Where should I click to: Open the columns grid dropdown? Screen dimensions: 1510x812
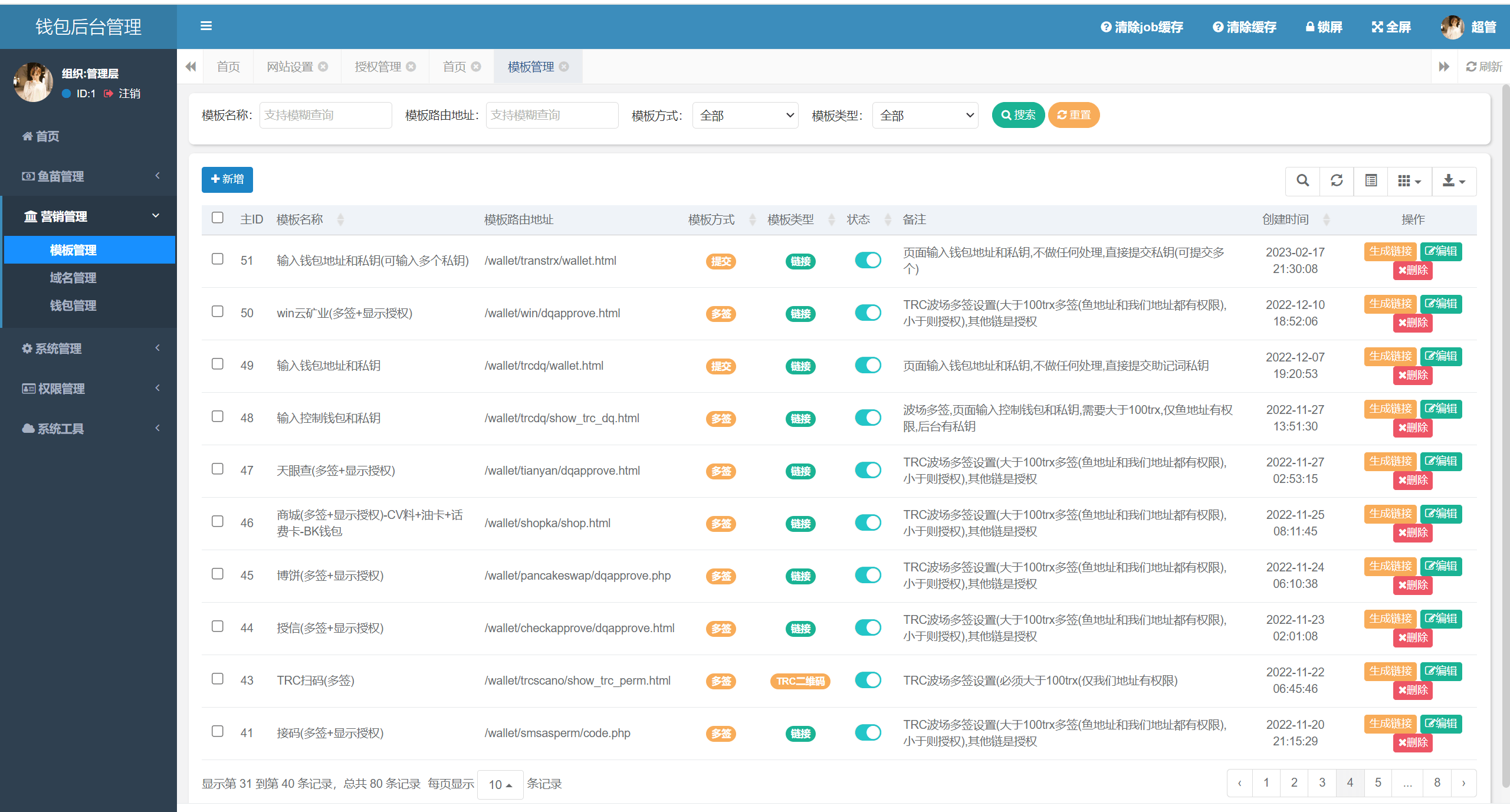1409,180
